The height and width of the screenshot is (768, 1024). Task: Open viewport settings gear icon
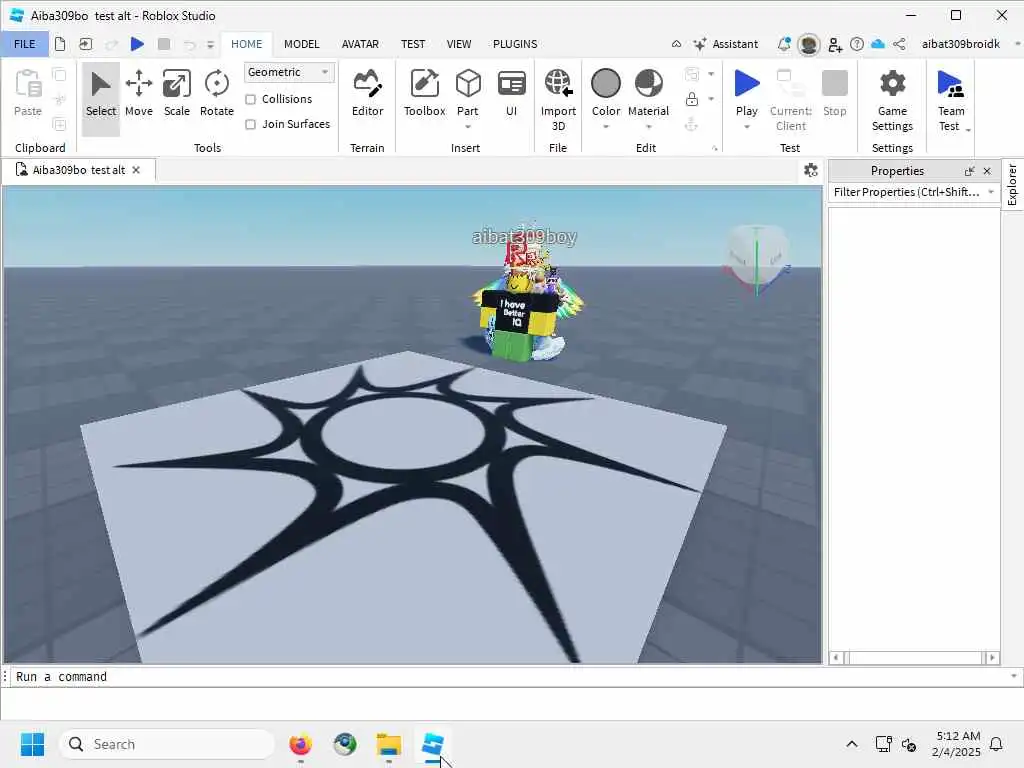click(810, 170)
